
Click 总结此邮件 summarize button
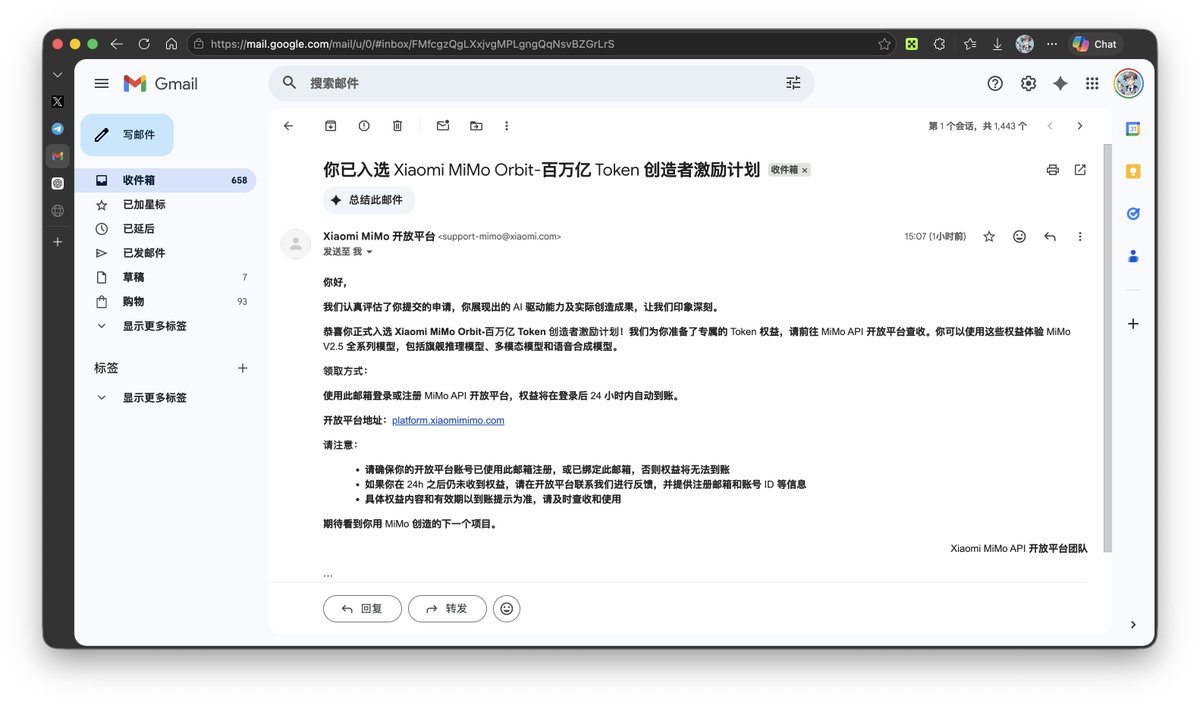point(368,200)
